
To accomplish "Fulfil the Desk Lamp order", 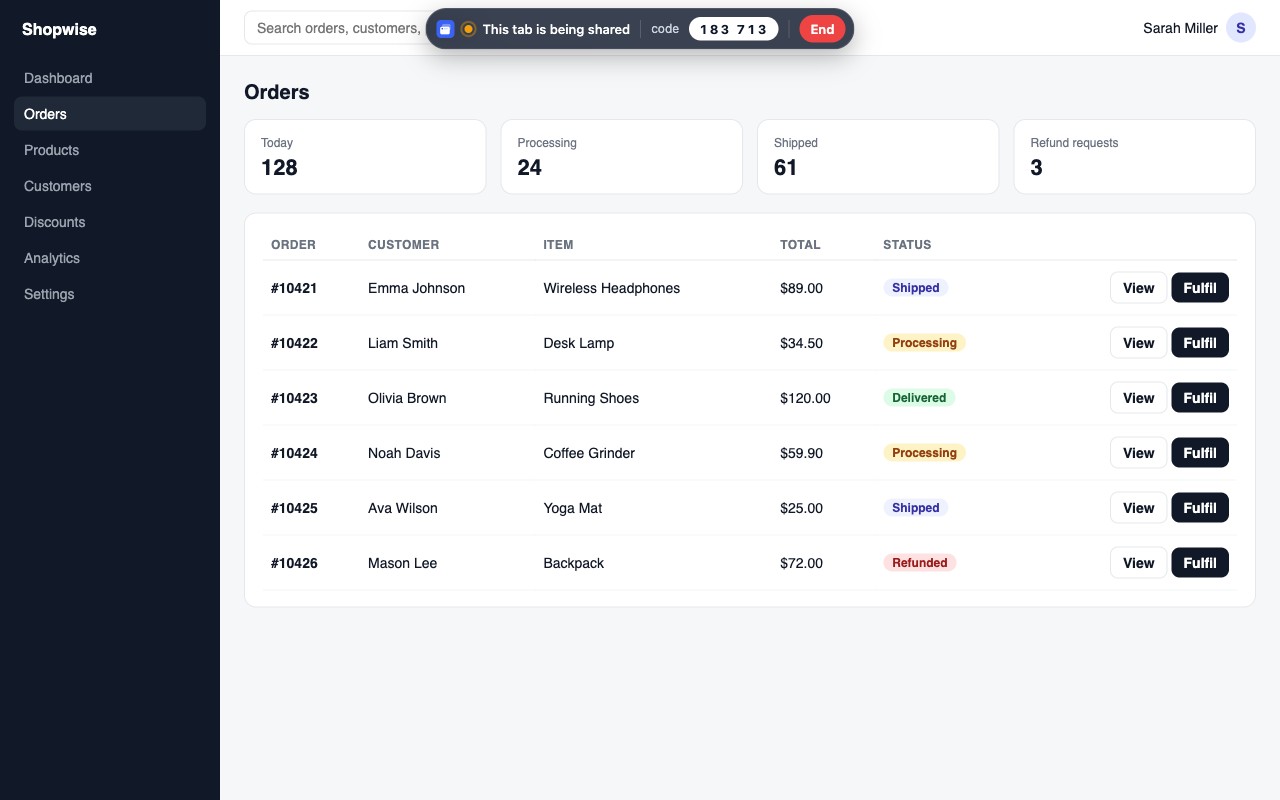I will (1200, 343).
